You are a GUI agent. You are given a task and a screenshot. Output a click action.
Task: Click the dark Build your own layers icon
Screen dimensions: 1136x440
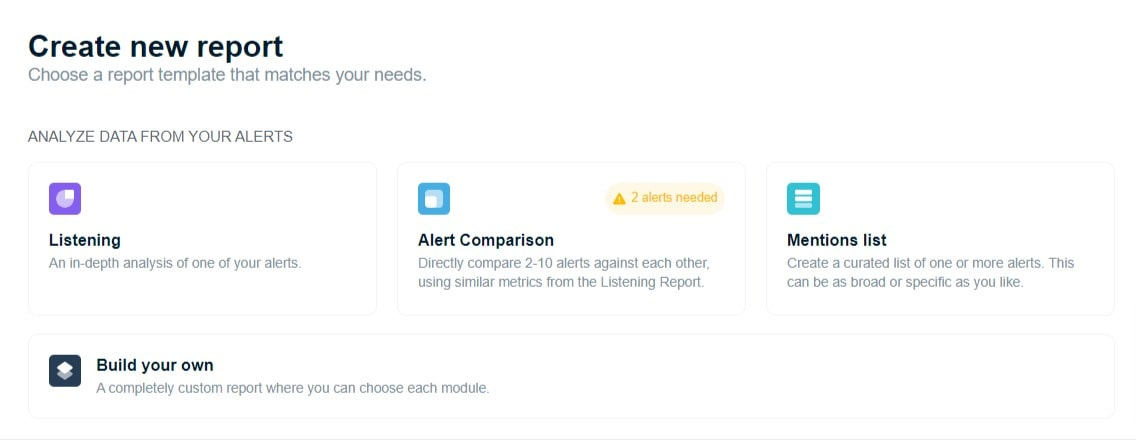(64, 370)
